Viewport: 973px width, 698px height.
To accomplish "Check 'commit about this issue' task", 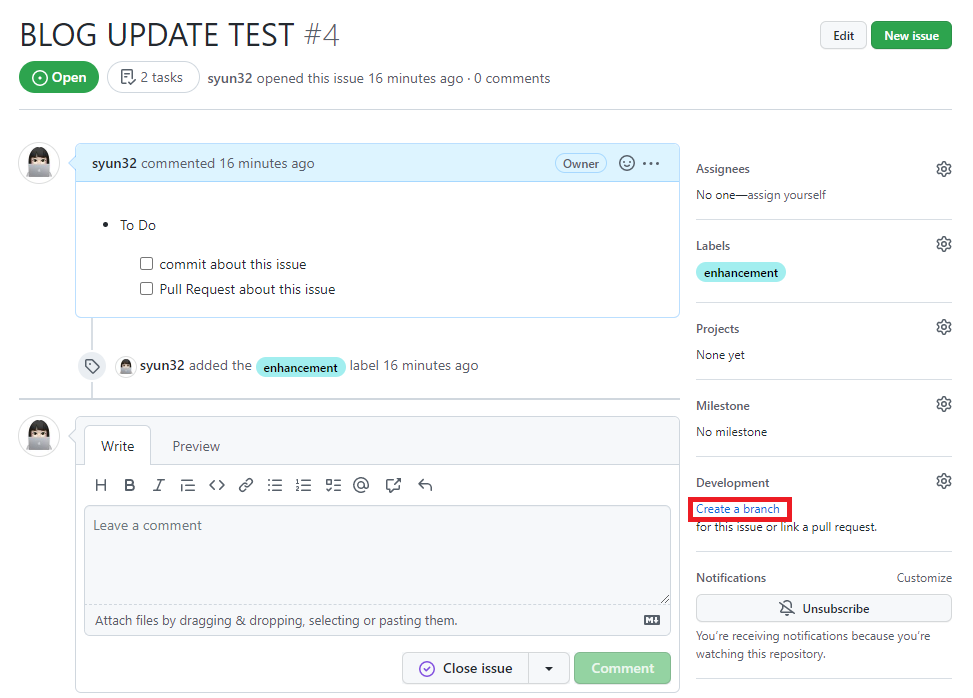I will (x=146, y=264).
